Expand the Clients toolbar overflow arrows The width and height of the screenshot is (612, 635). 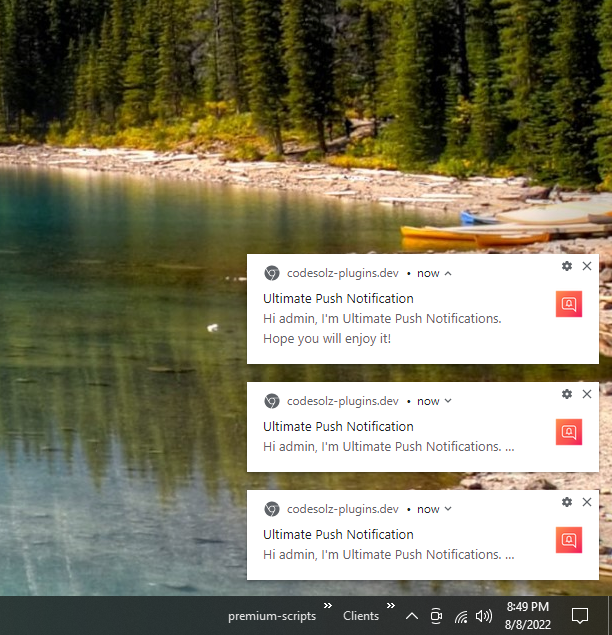click(390, 605)
